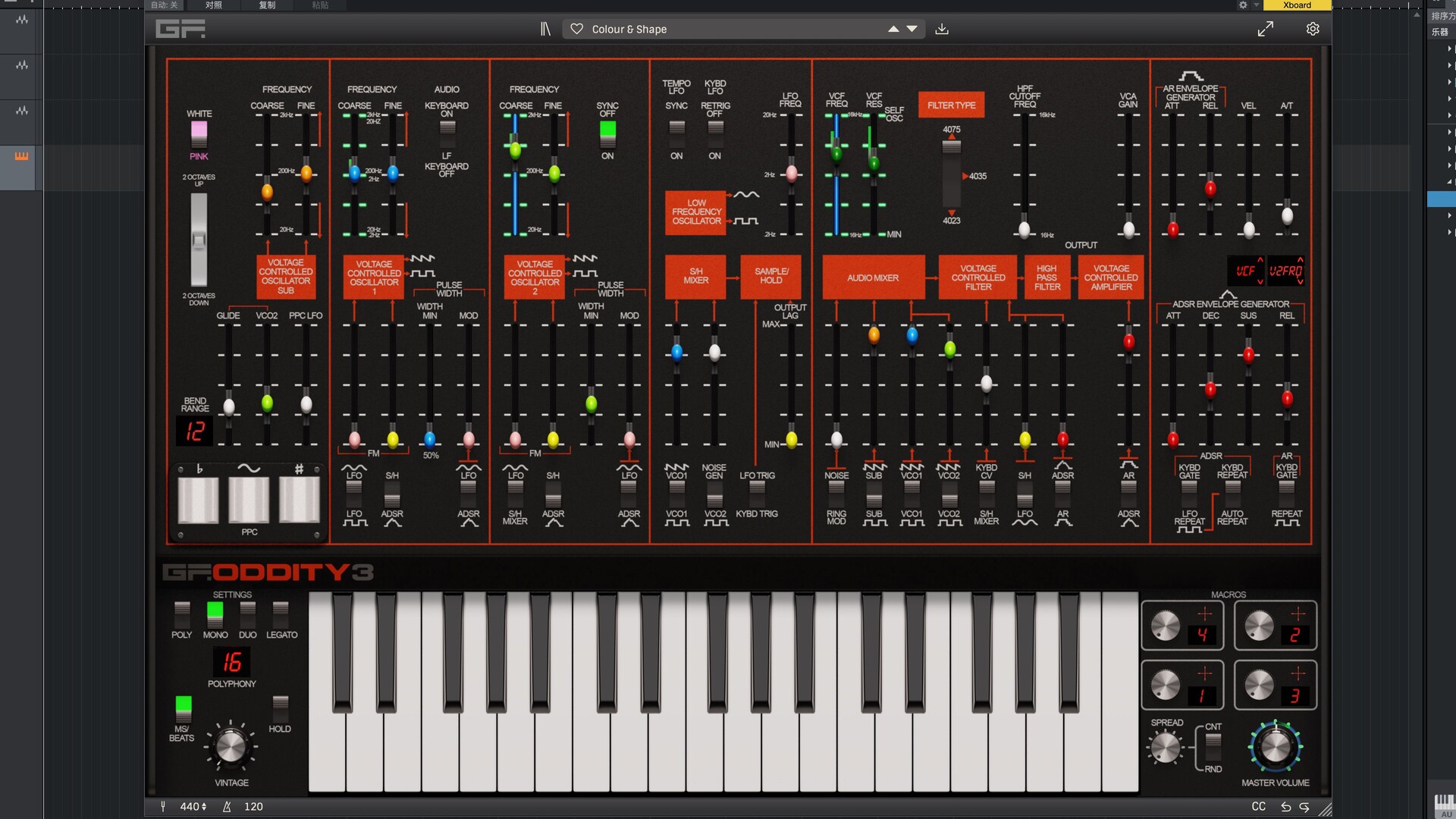The image size is (1456, 819).
Task: Click the HIGH PASS FILTER block
Action: [x=1047, y=278]
